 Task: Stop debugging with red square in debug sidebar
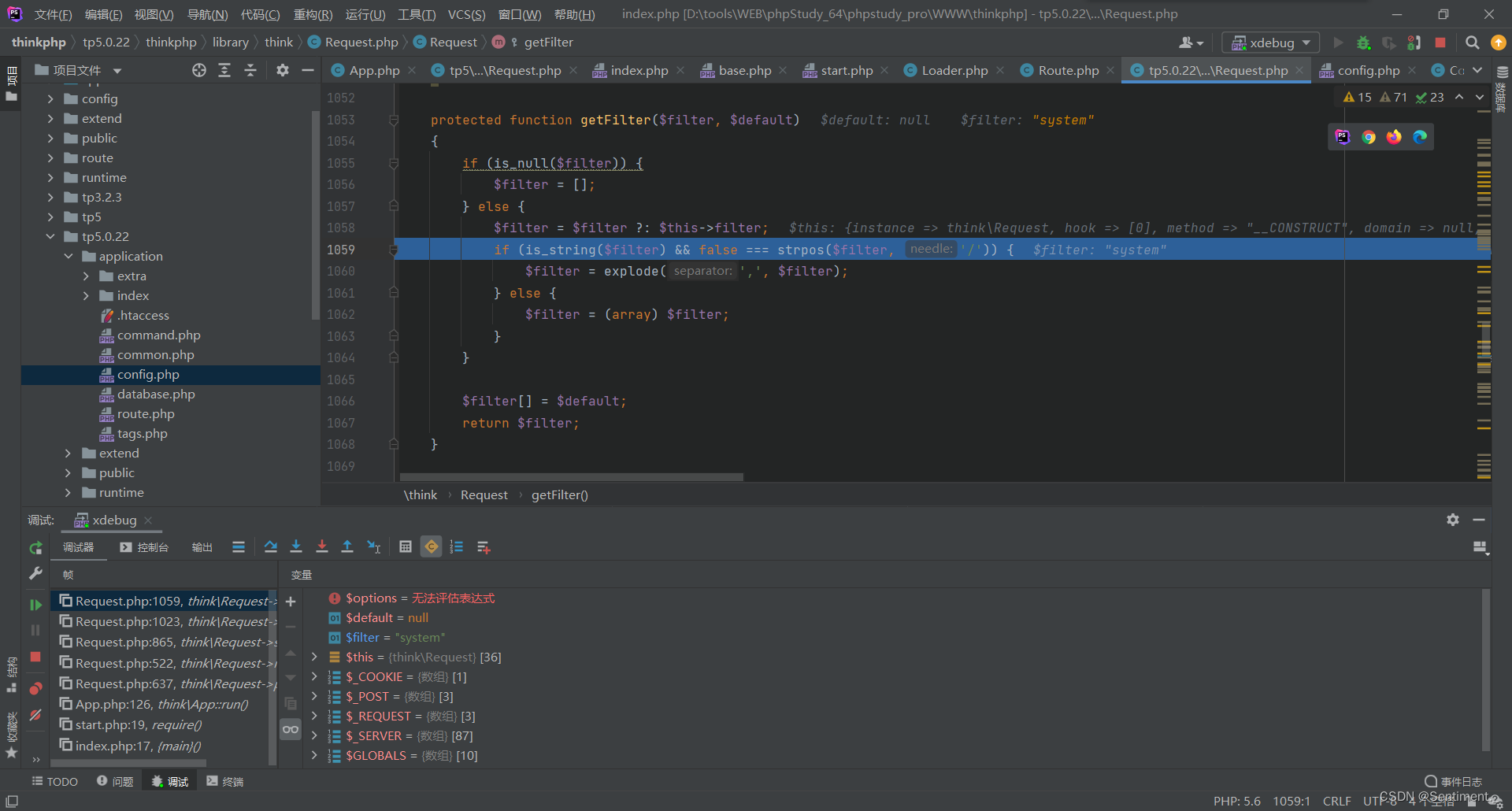pyautogui.click(x=35, y=657)
